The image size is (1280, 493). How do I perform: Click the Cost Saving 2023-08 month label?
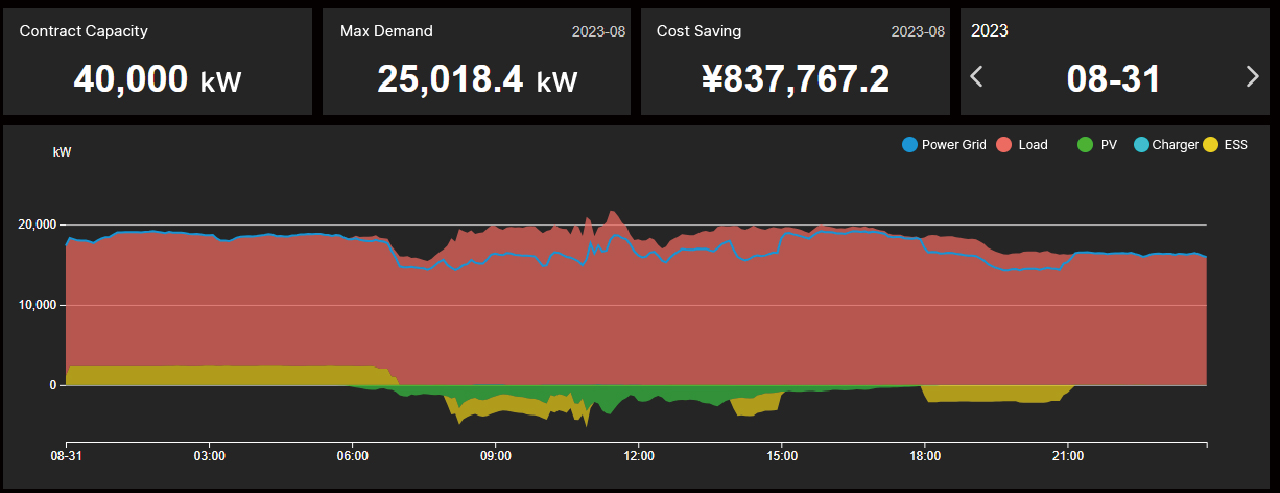917,31
